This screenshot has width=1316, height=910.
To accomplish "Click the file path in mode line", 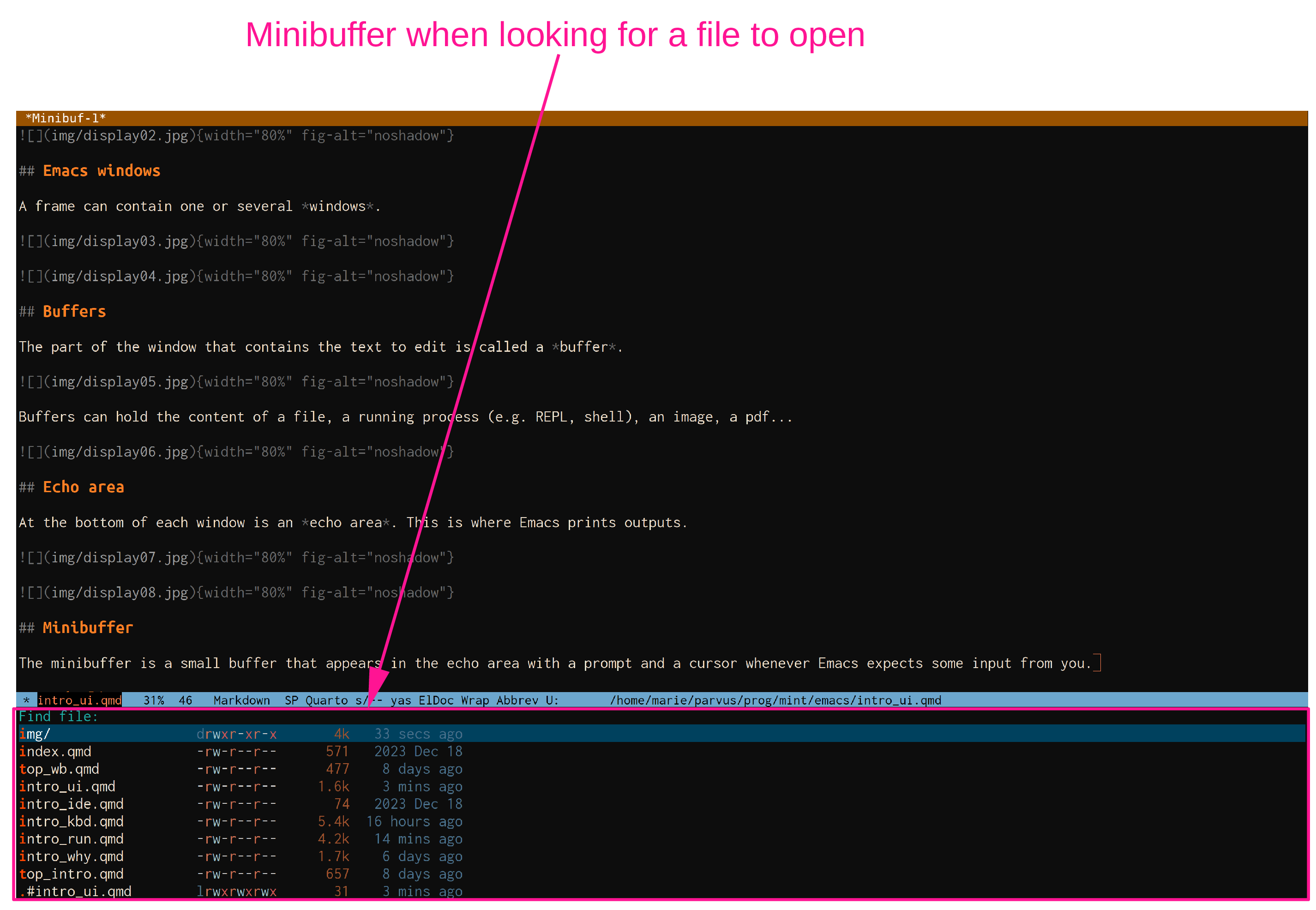I will [775, 700].
